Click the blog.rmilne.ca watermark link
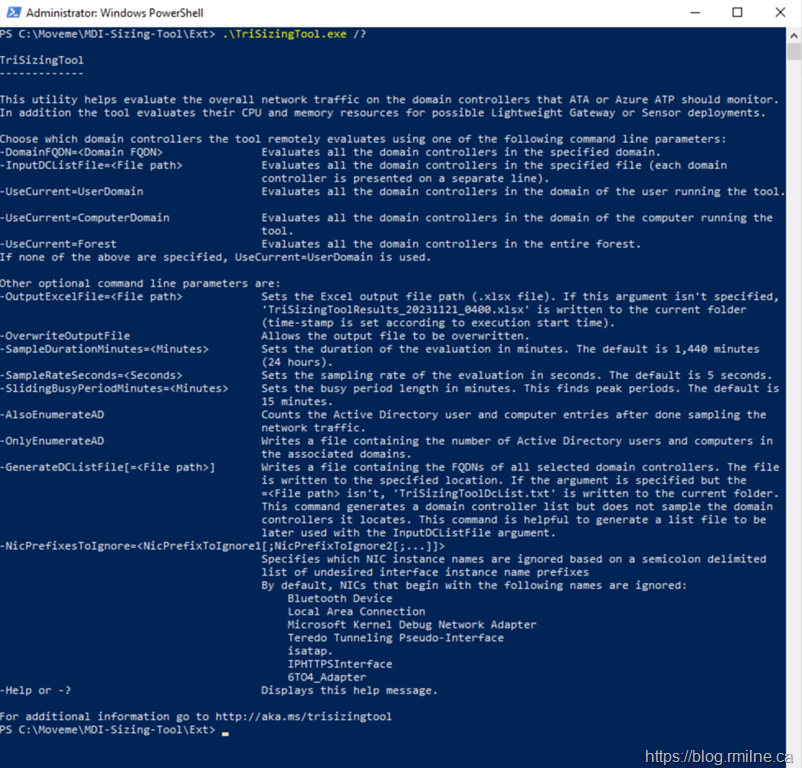This screenshot has height=768, width=802. 718,756
